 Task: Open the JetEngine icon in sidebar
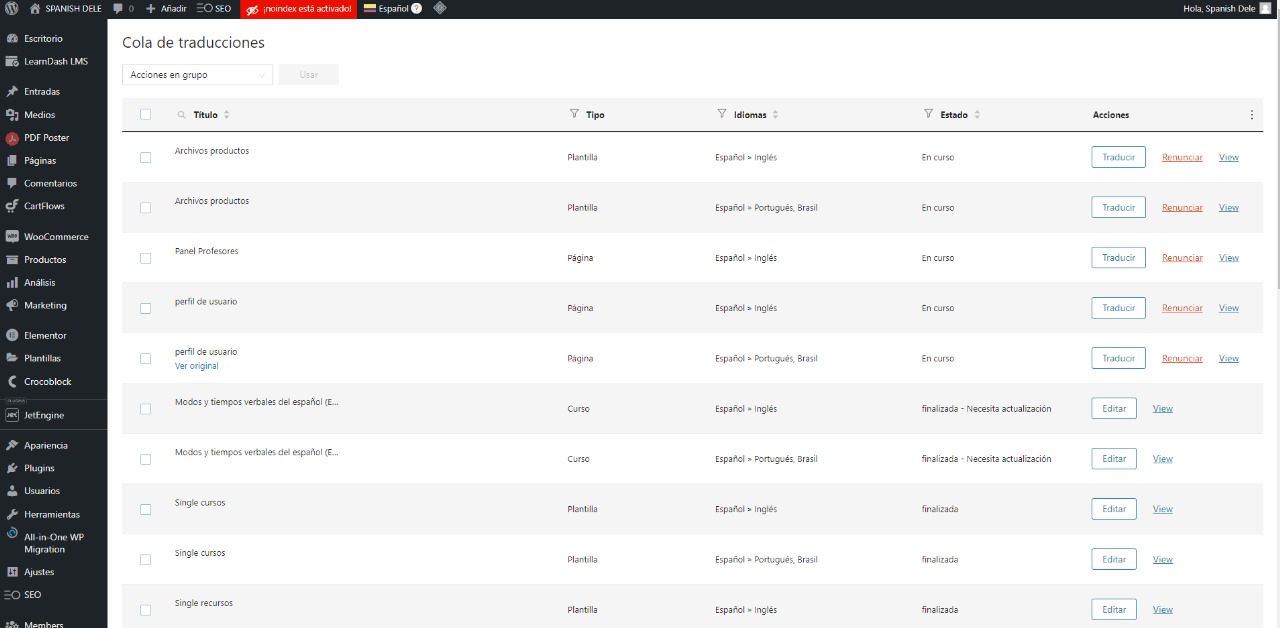point(12,415)
